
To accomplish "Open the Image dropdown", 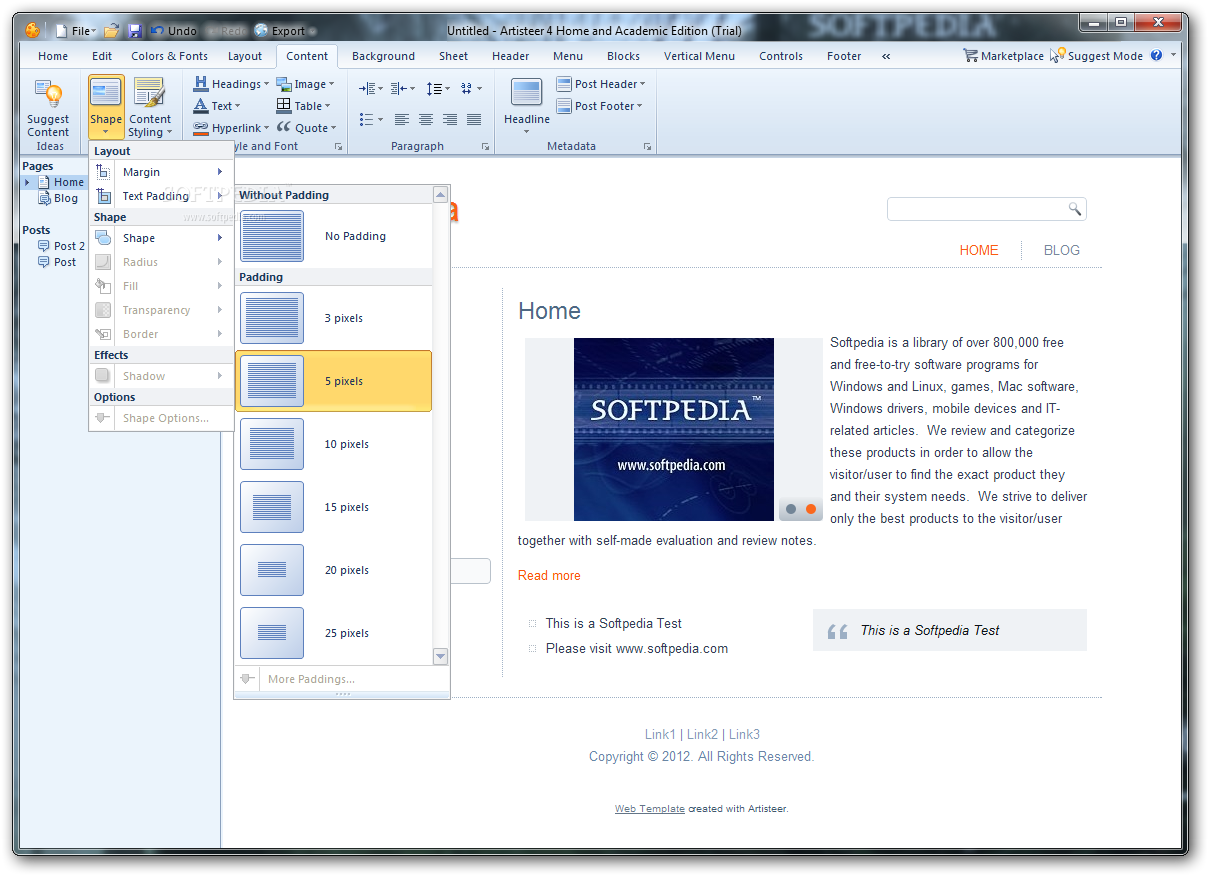I will point(305,84).
